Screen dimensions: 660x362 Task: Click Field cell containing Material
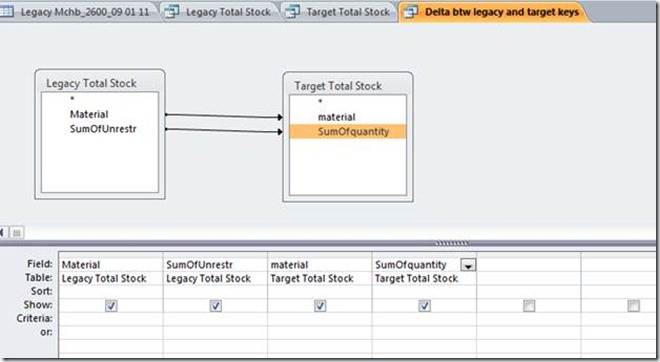click(111, 265)
